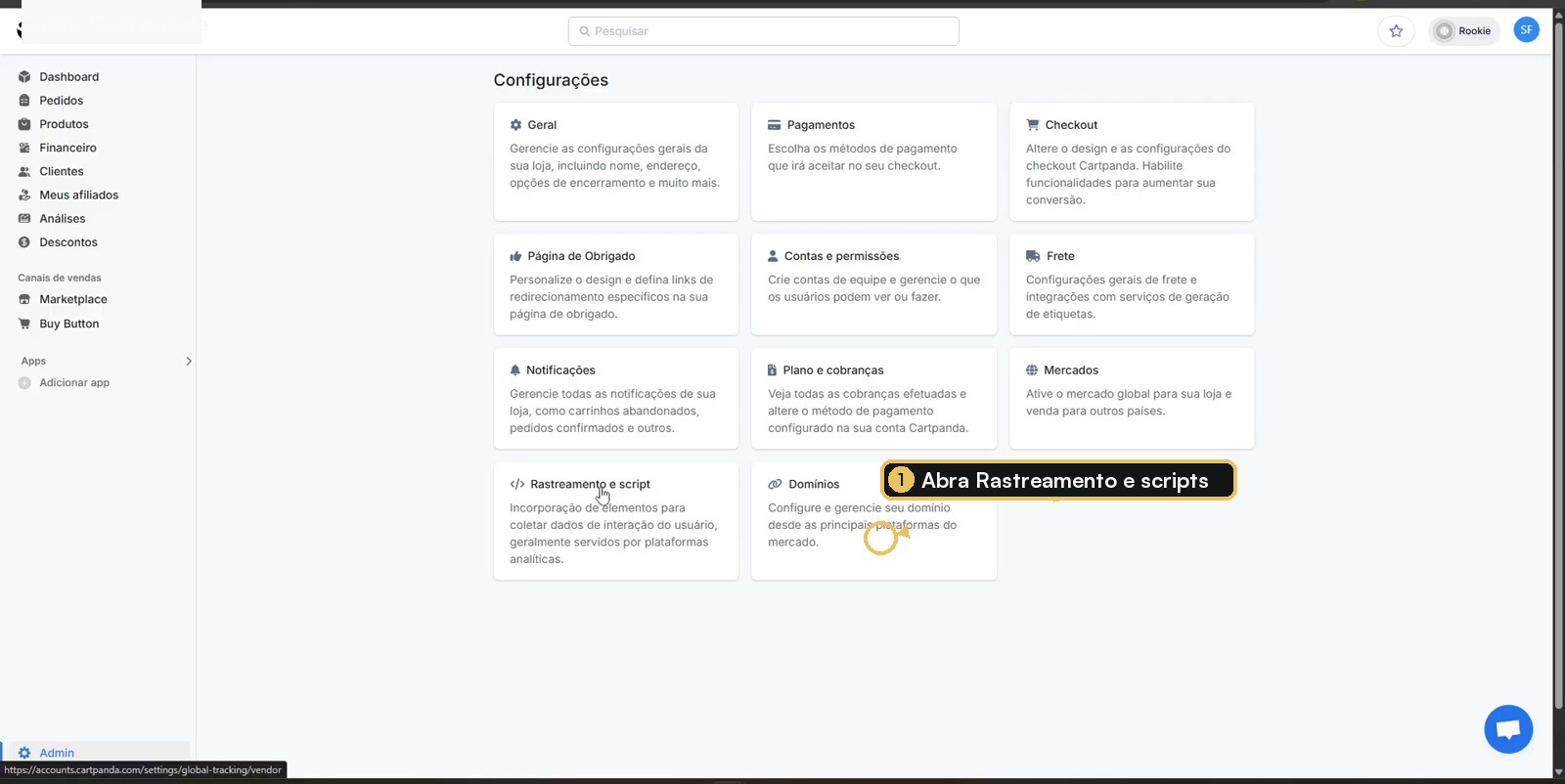Viewport: 1565px width, 784px height.
Task: Click the Produtos sidebar icon
Action: [24, 124]
